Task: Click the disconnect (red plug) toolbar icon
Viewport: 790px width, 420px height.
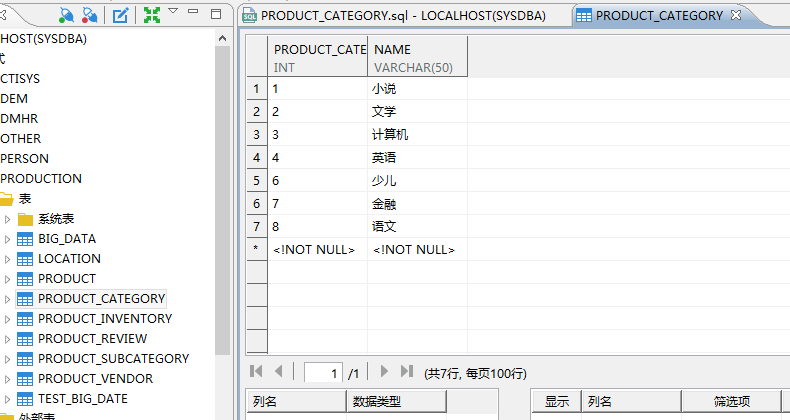Action: click(x=90, y=15)
